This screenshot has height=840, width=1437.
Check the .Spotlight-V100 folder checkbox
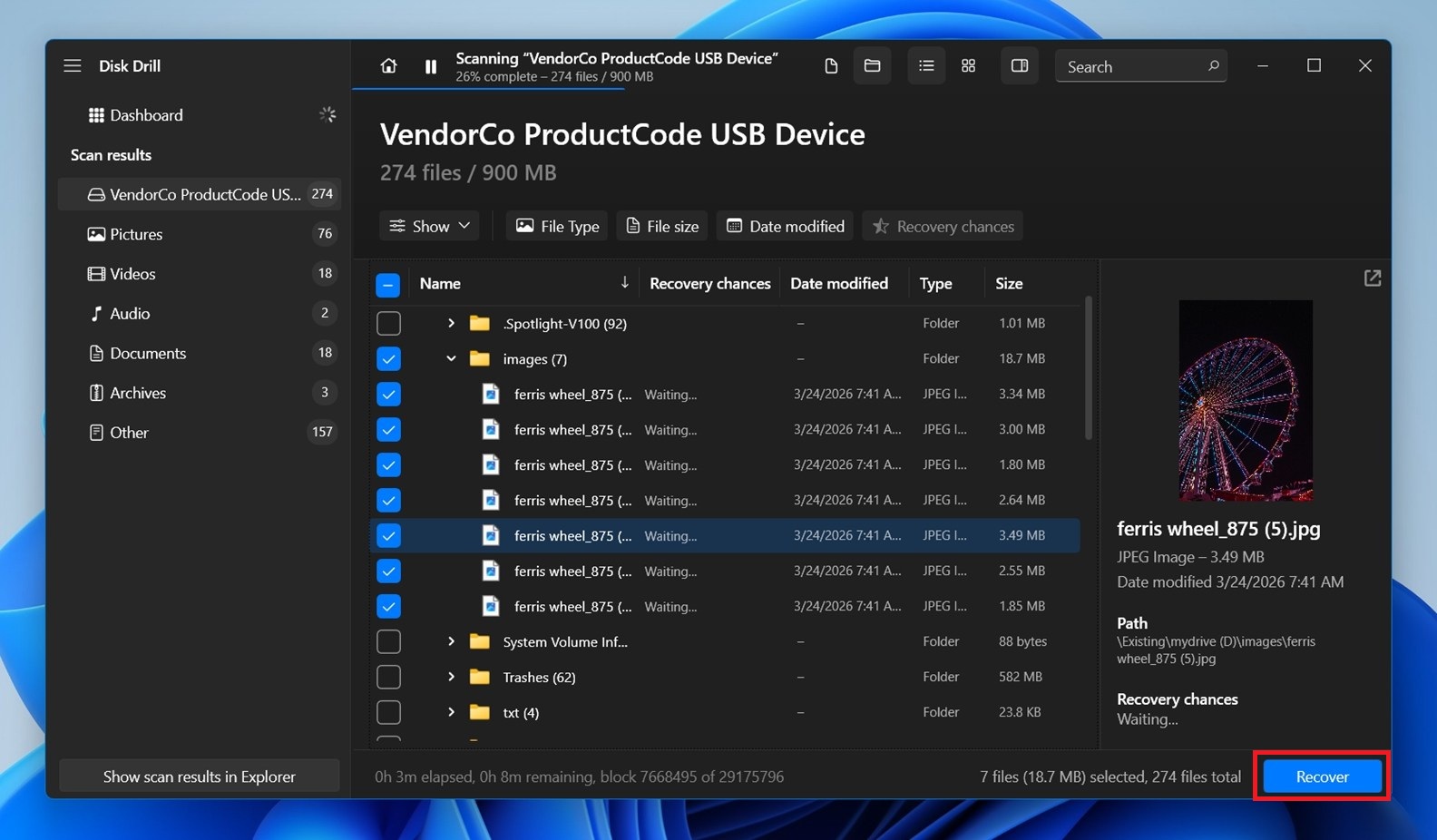coord(388,323)
